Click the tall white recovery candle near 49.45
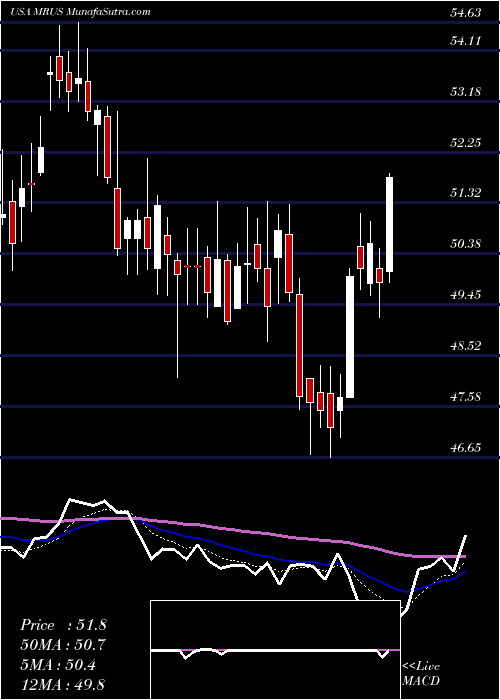The image size is (500, 700). pyautogui.click(x=350, y=337)
